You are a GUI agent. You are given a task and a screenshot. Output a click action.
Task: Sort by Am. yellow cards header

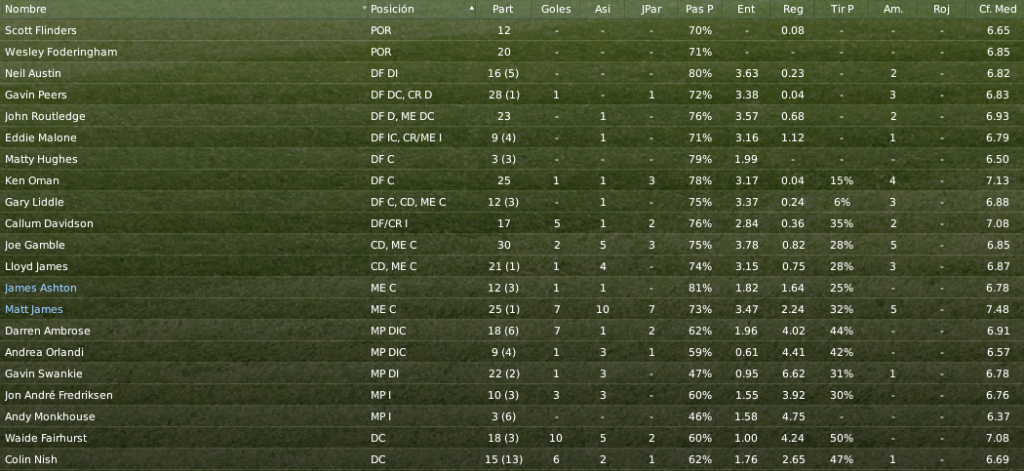click(893, 9)
